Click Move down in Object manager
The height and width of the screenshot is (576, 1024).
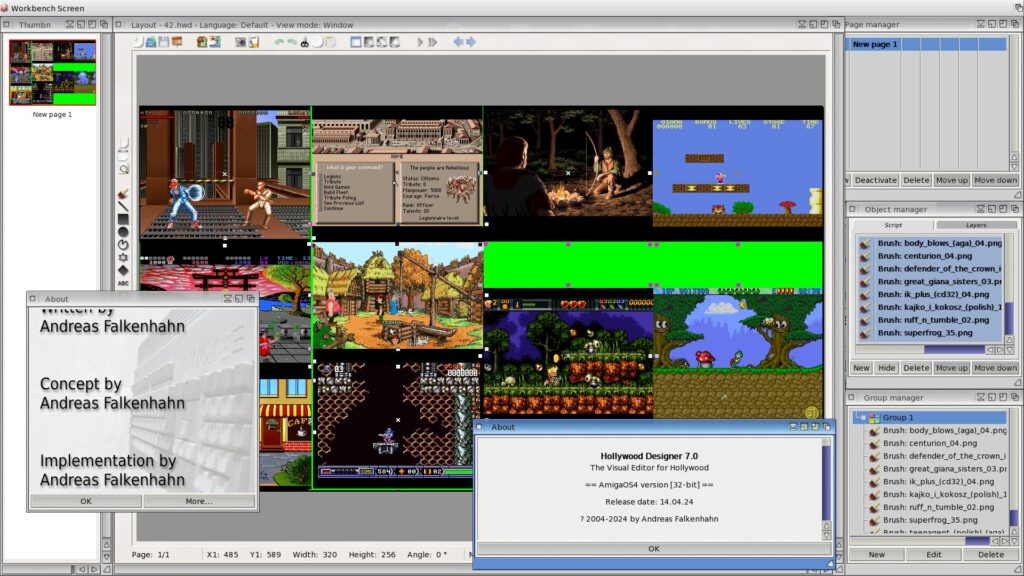pyautogui.click(x=995, y=368)
